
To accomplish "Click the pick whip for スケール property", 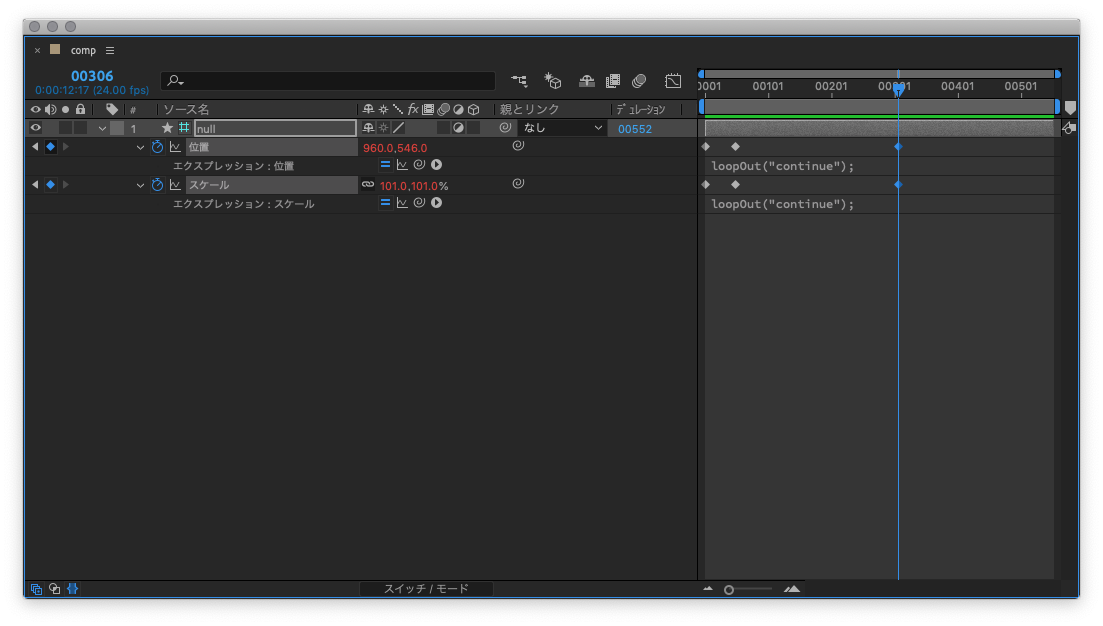I will [518, 184].
